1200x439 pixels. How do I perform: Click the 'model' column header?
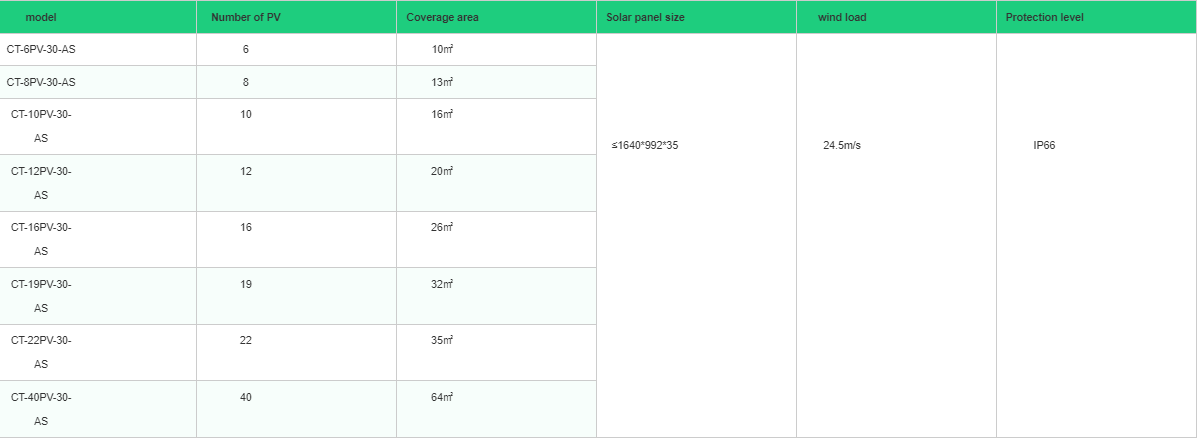coord(41,18)
